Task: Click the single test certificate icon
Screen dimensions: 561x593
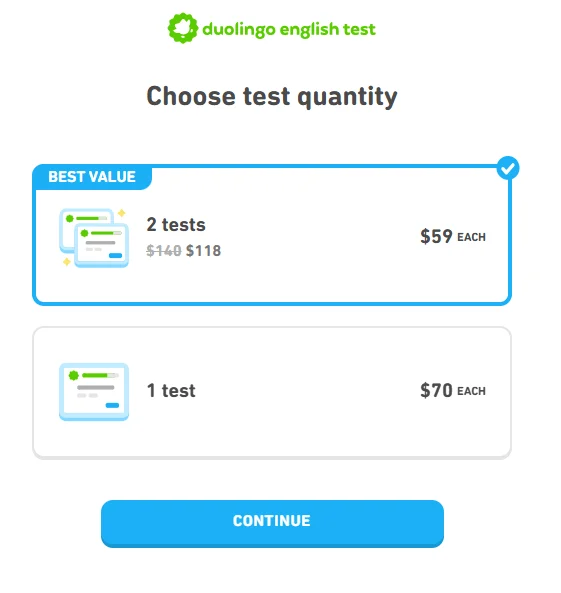Action: pyautogui.click(x=94, y=392)
